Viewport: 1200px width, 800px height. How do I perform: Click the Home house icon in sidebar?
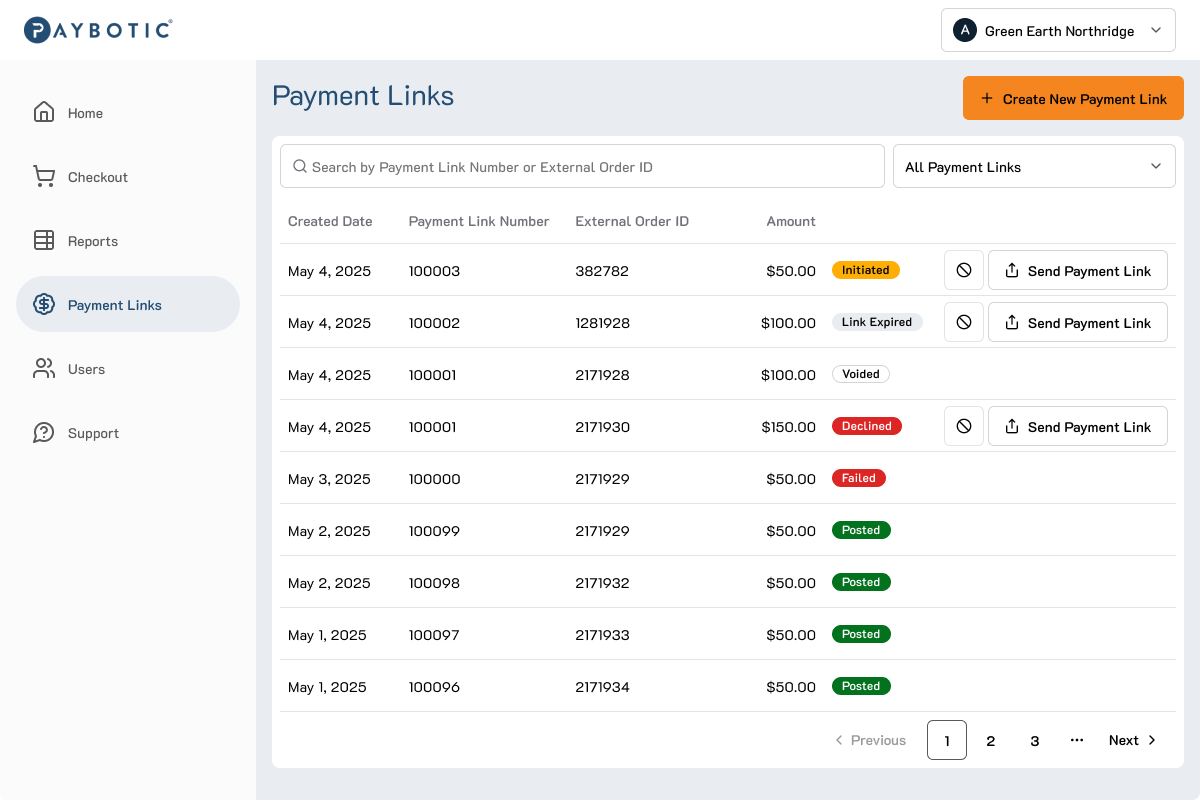pos(44,112)
